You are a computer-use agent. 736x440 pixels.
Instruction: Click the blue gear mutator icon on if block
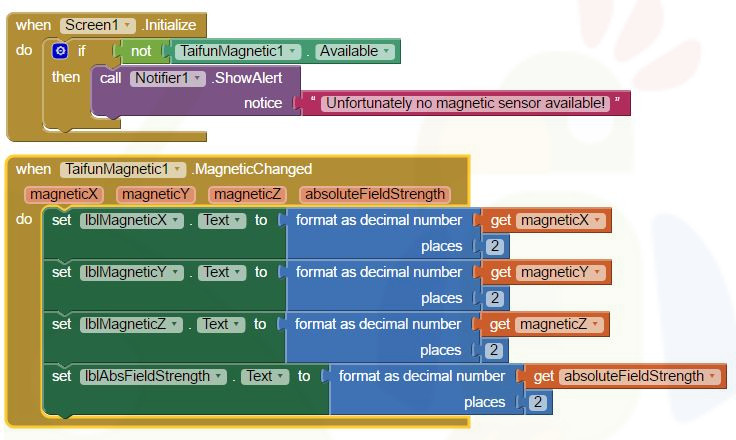(59, 50)
